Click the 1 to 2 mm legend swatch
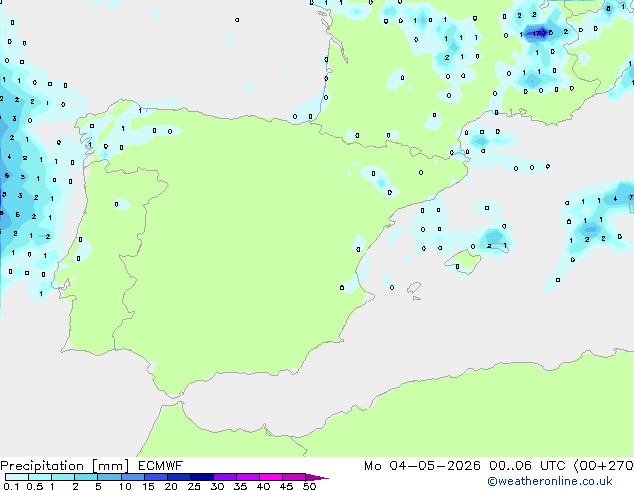Screen dimensions: 634x490 pyautogui.click(x=63, y=477)
